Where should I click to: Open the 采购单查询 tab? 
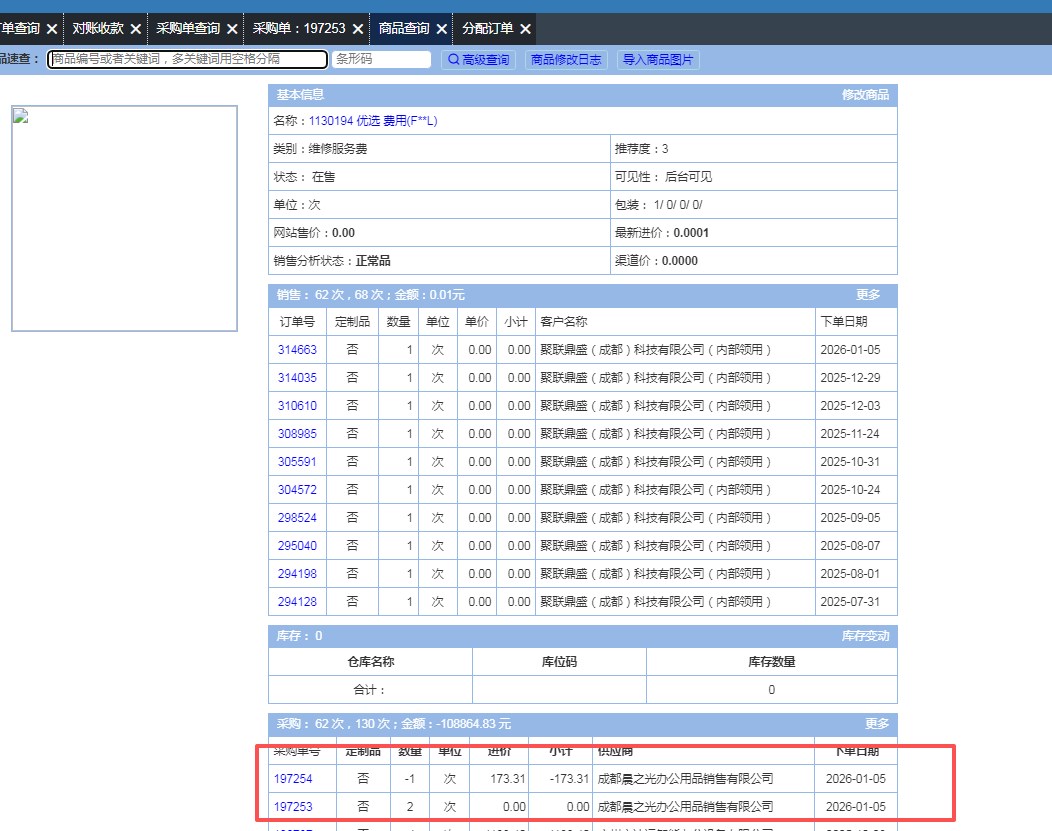[x=188, y=29]
